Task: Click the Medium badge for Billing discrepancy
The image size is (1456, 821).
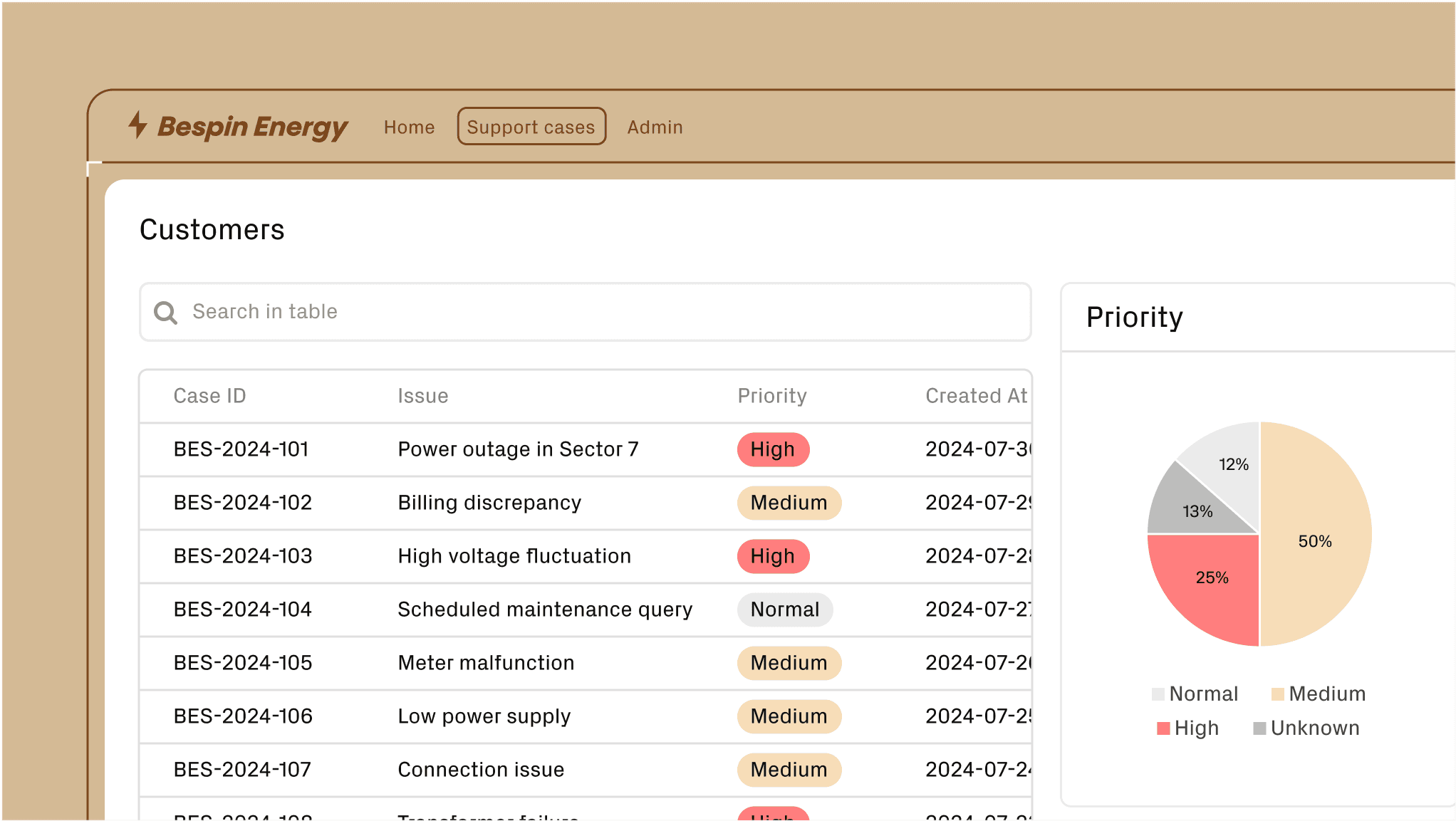Action: pos(789,503)
